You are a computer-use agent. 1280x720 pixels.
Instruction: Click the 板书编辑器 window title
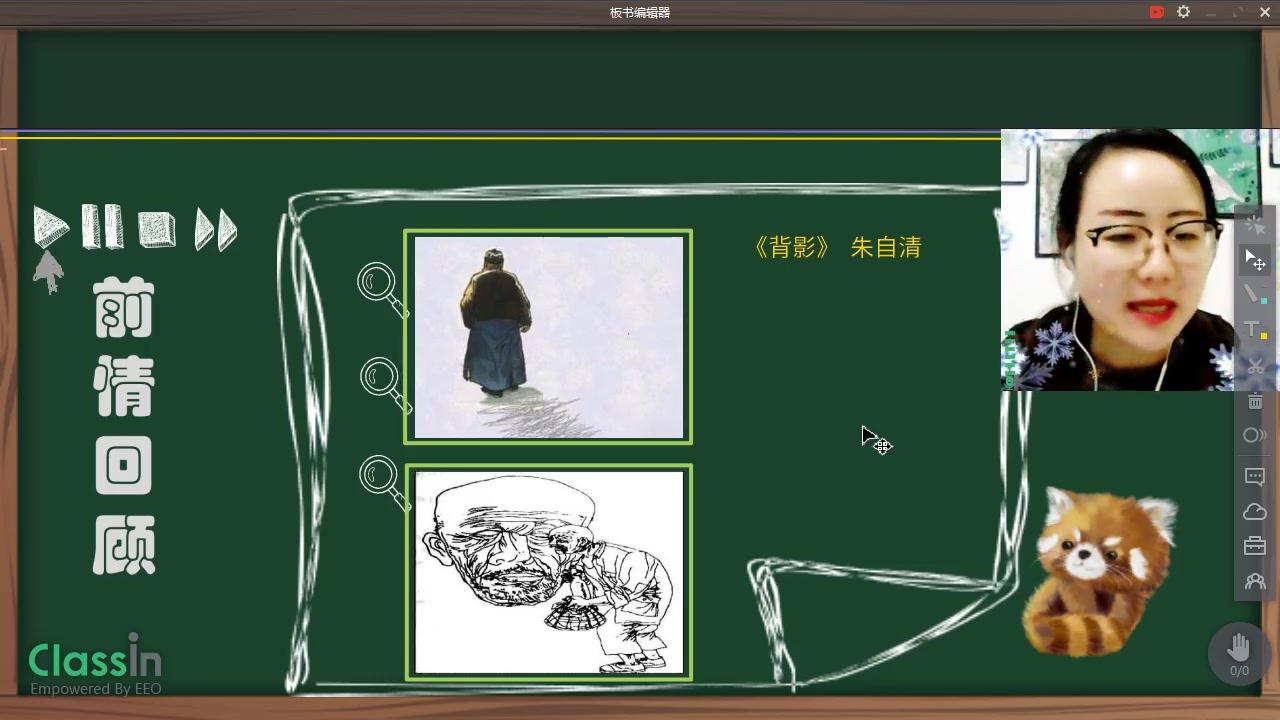tap(640, 13)
